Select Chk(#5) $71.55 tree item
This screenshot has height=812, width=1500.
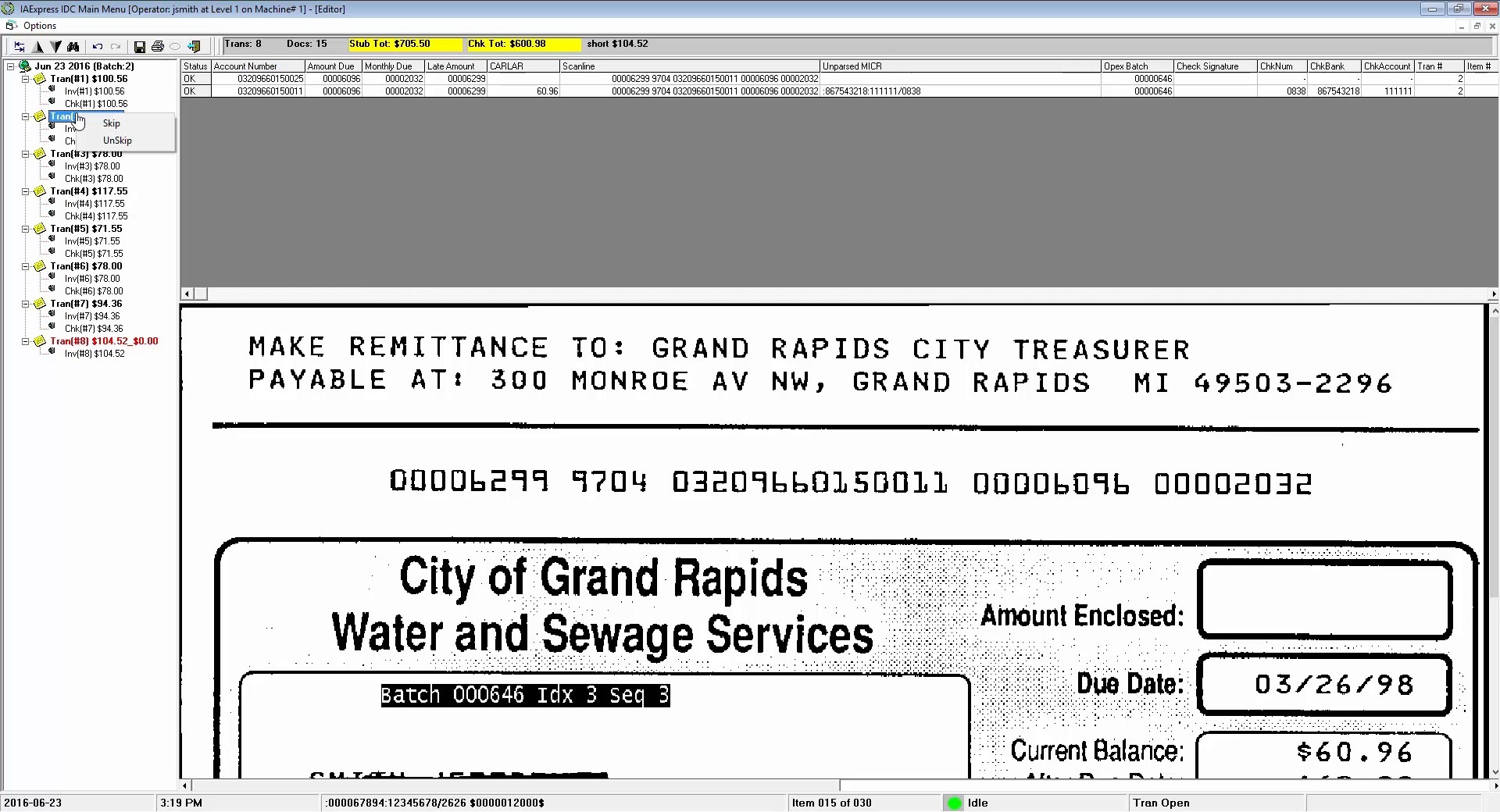(94, 254)
